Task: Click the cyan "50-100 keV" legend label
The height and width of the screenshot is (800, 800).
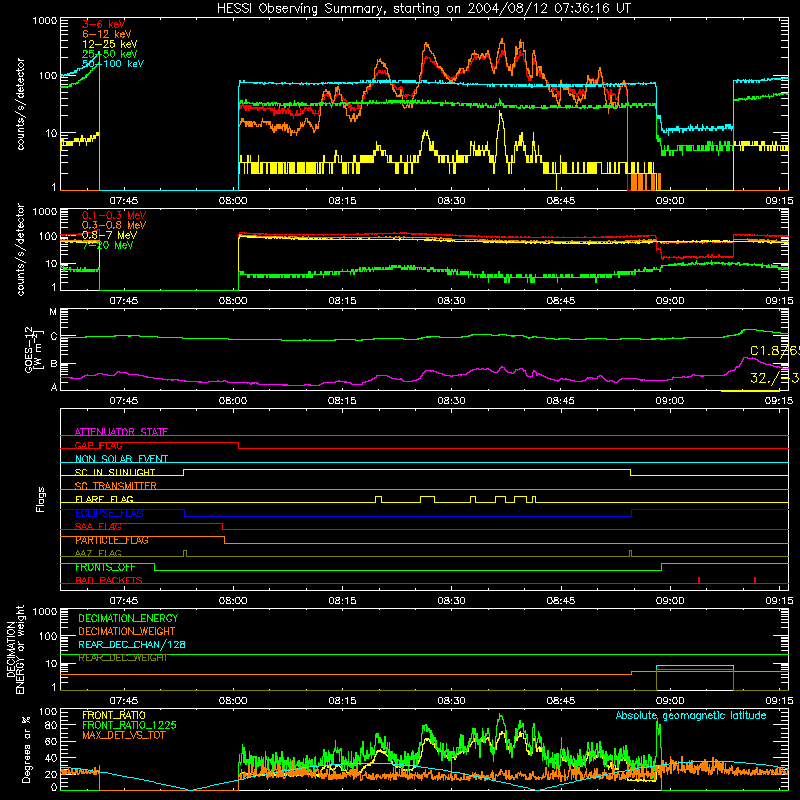Action: (113, 64)
